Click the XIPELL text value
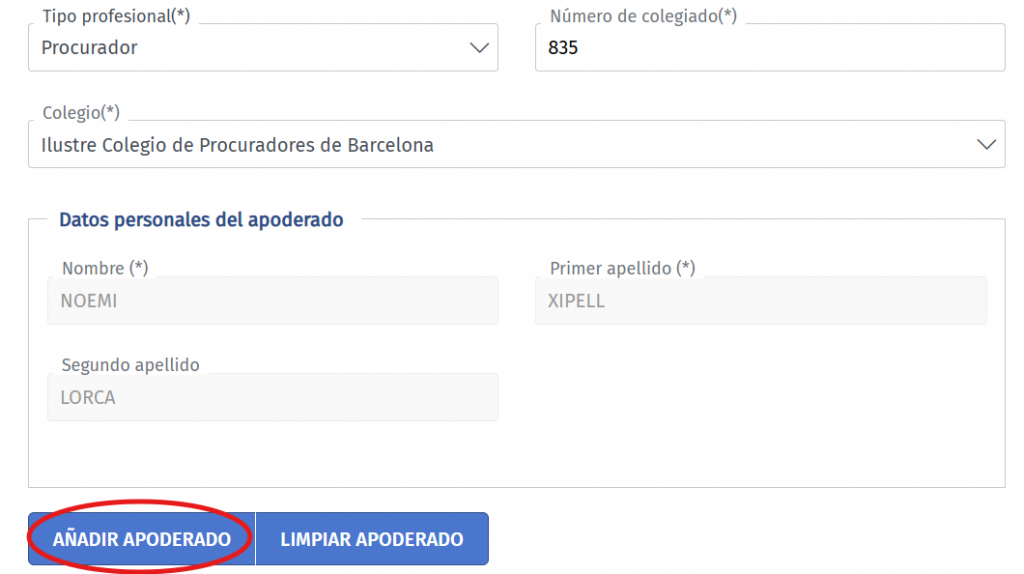The width and height of the screenshot is (1024, 574). click(576, 300)
